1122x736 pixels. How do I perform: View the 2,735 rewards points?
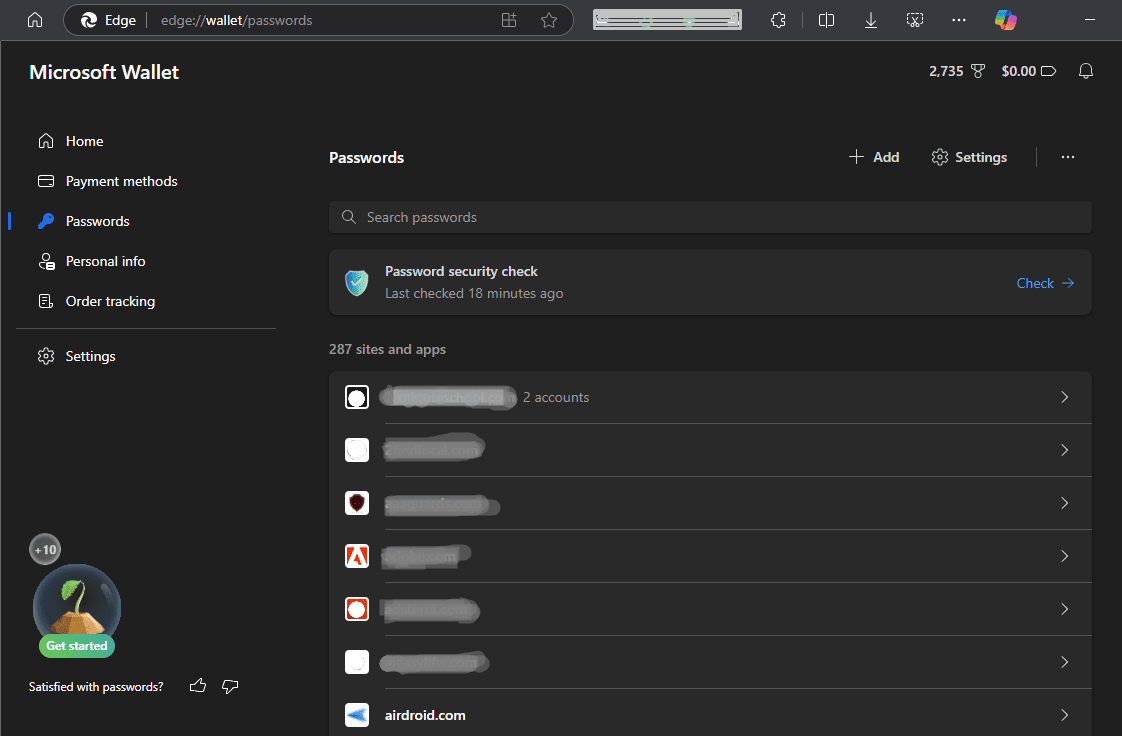tap(957, 71)
